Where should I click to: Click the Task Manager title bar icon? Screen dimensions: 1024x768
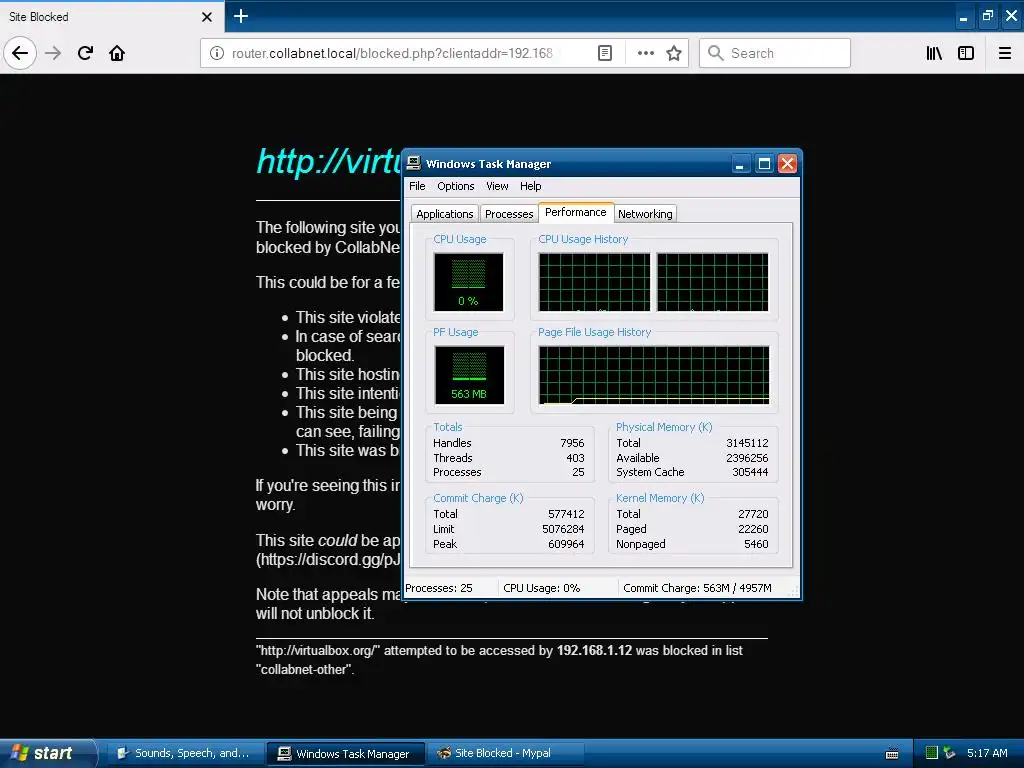click(414, 163)
